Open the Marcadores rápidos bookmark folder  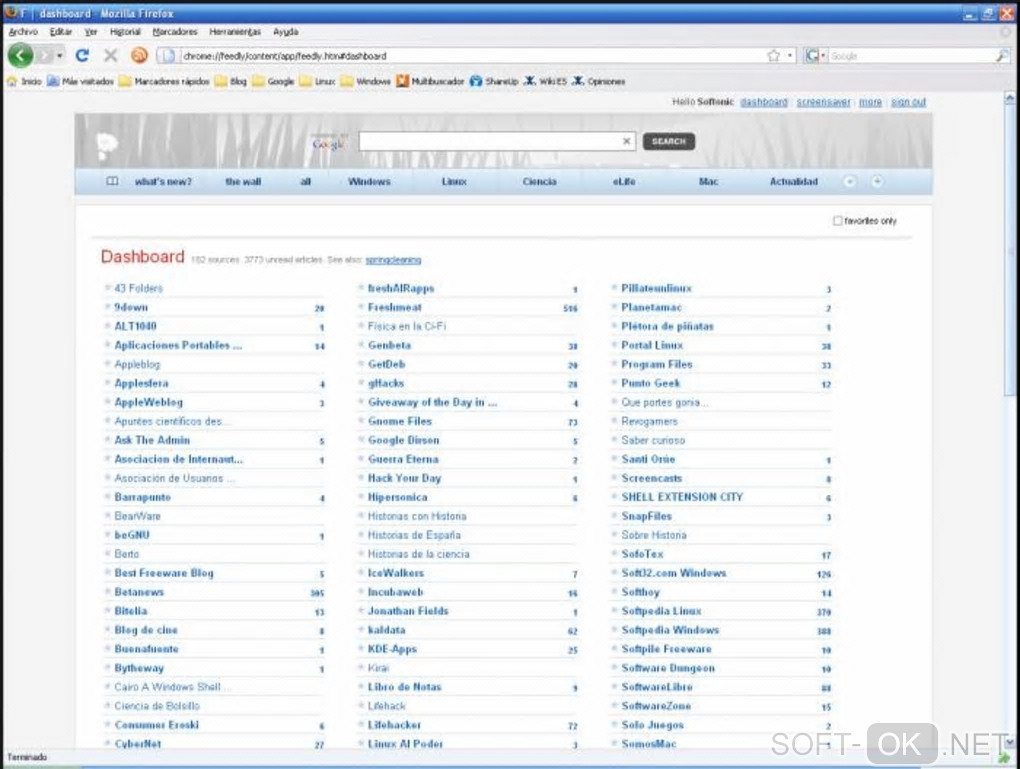164,81
